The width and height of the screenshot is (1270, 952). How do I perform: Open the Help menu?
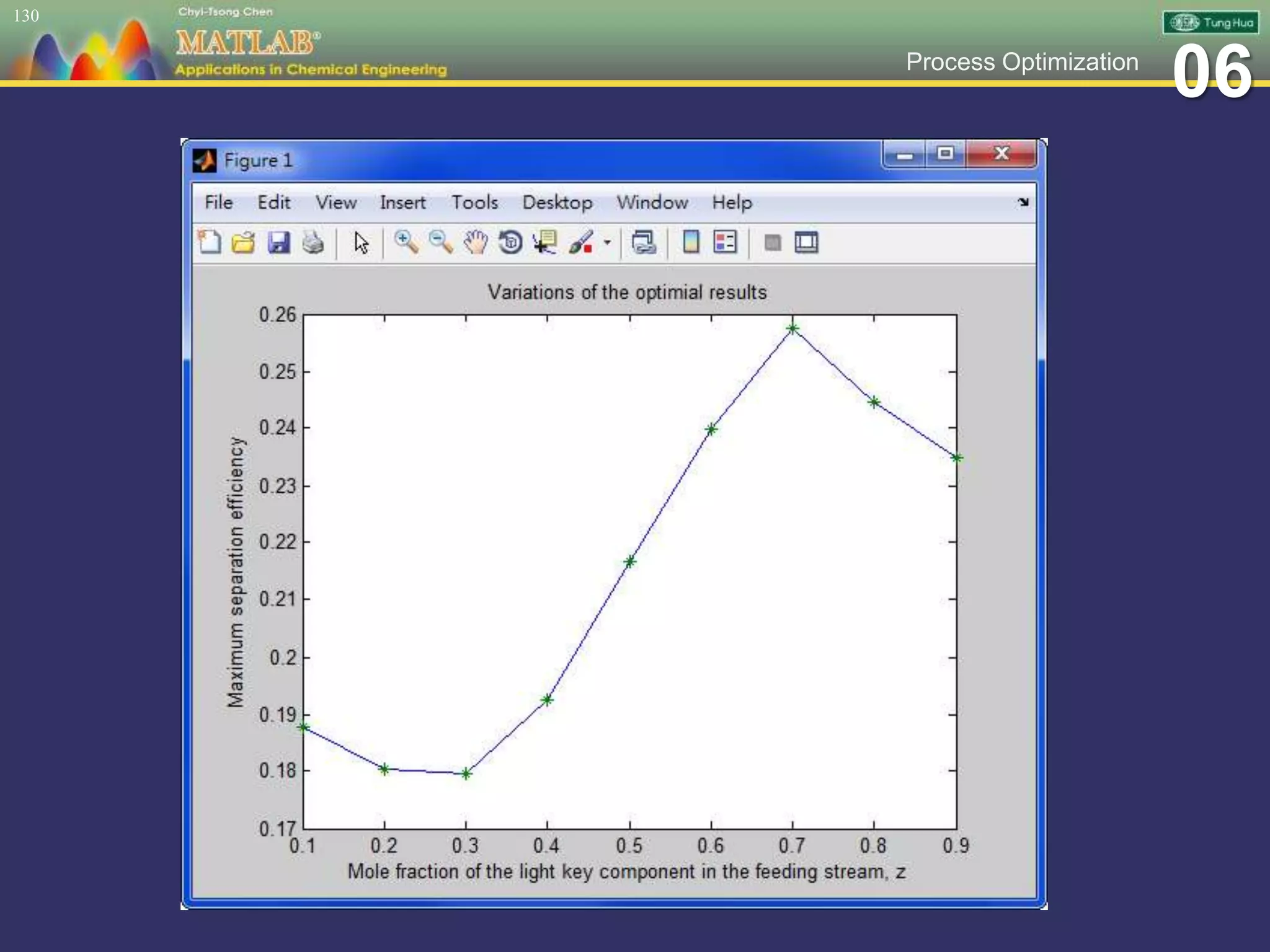pyautogui.click(x=732, y=203)
